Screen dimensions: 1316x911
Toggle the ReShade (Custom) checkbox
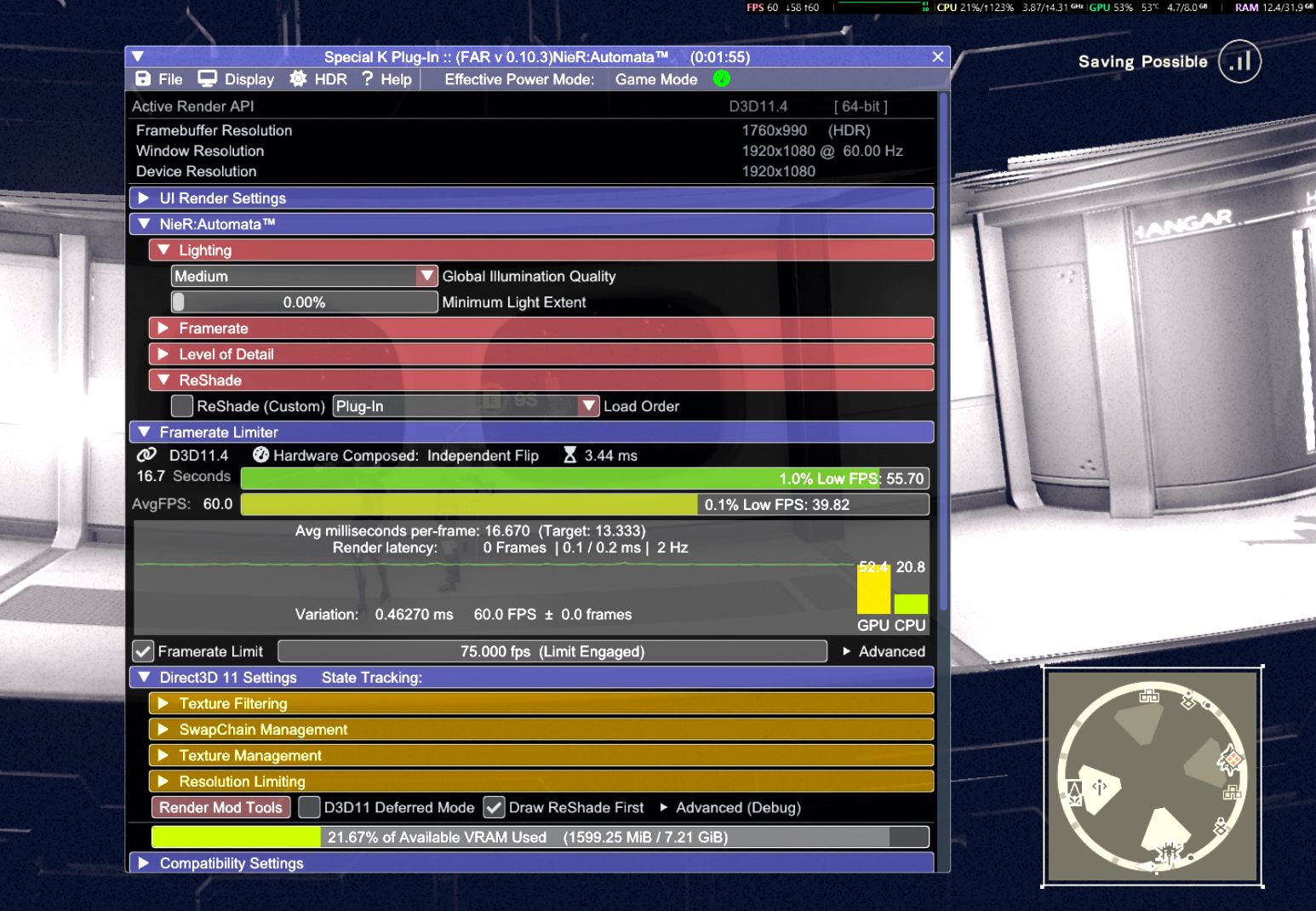tap(182, 406)
